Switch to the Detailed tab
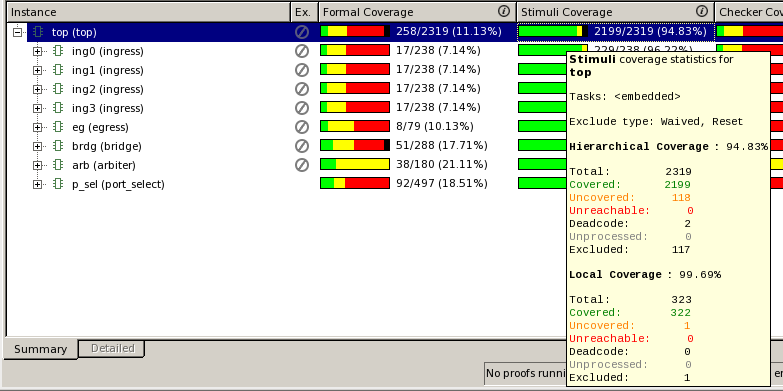Viewport: 783px width, 391px height. [x=112, y=348]
